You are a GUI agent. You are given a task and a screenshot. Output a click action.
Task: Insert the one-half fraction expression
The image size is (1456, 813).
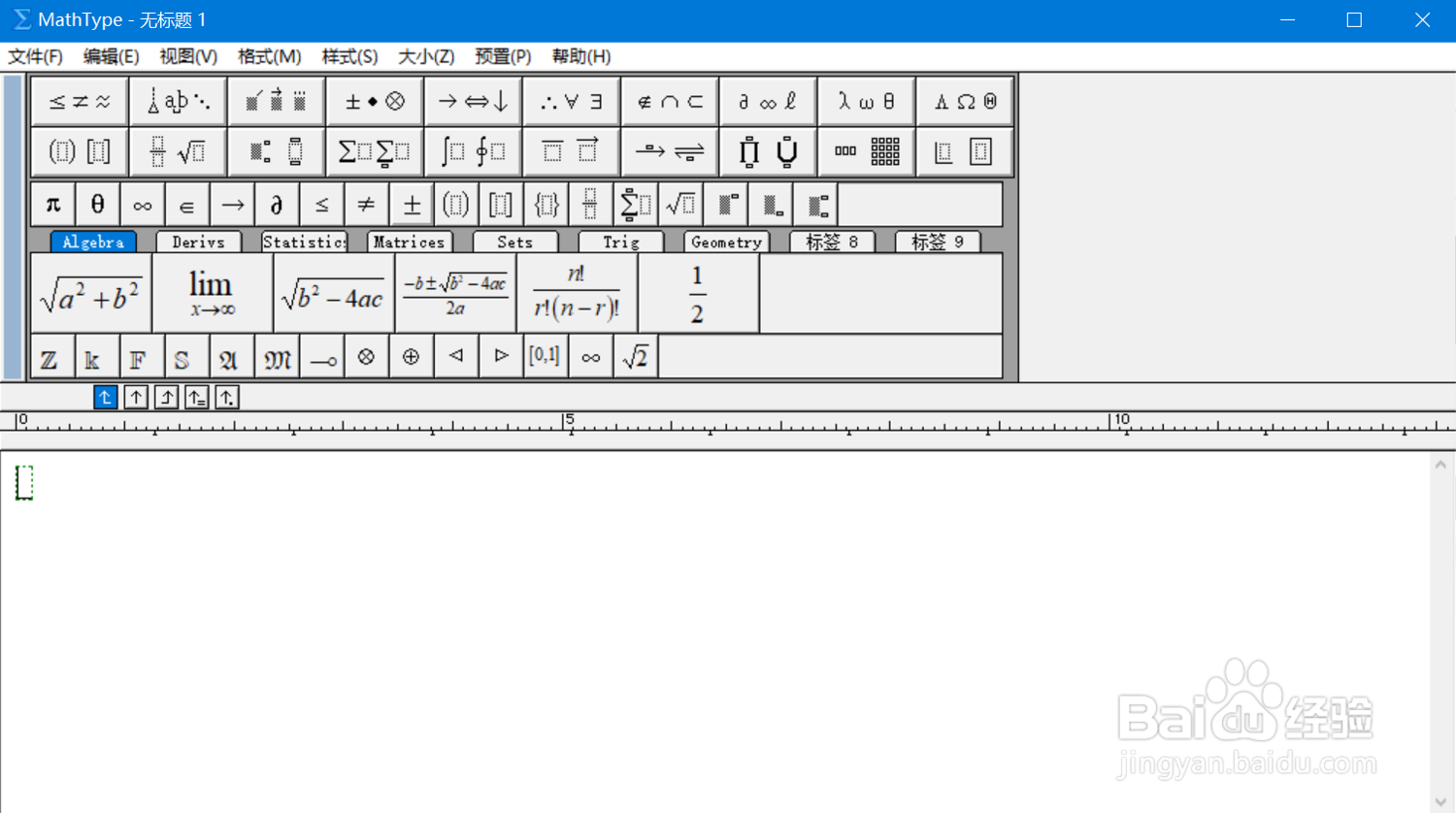[x=698, y=294]
